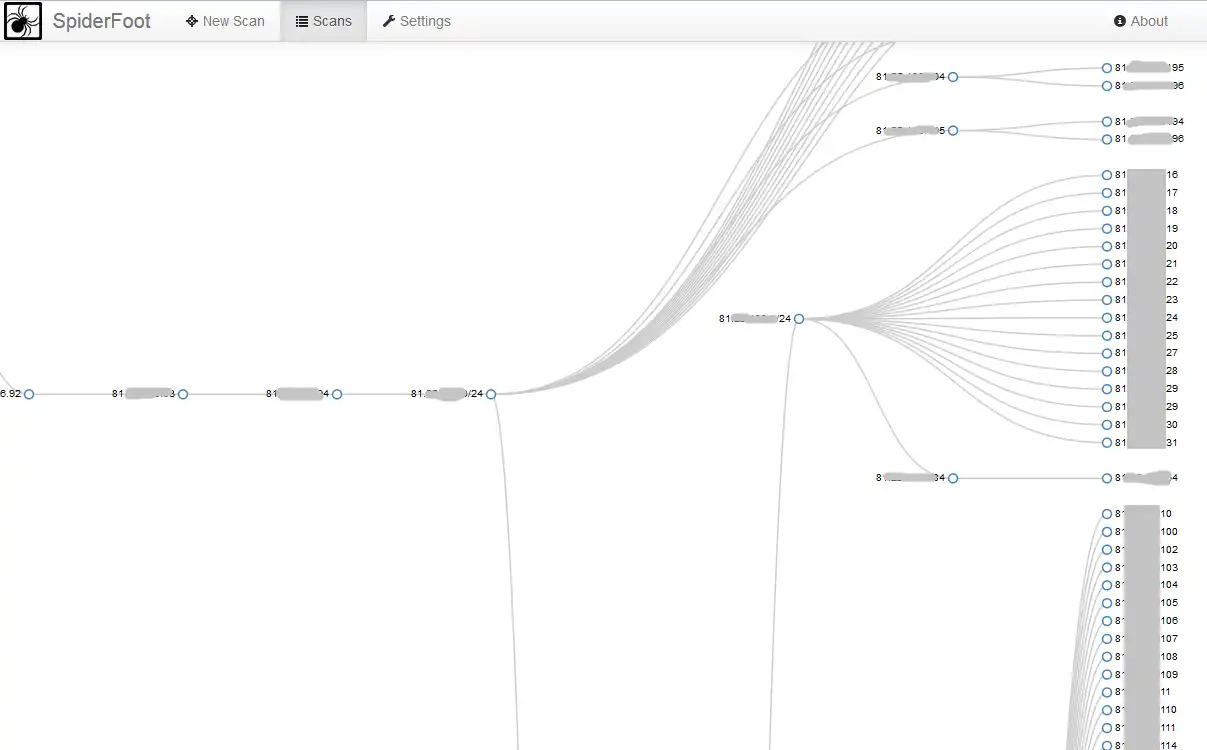Select the node circle ending in 21
Viewport: 1207px width, 750px height.
[x=1107, y=264]
